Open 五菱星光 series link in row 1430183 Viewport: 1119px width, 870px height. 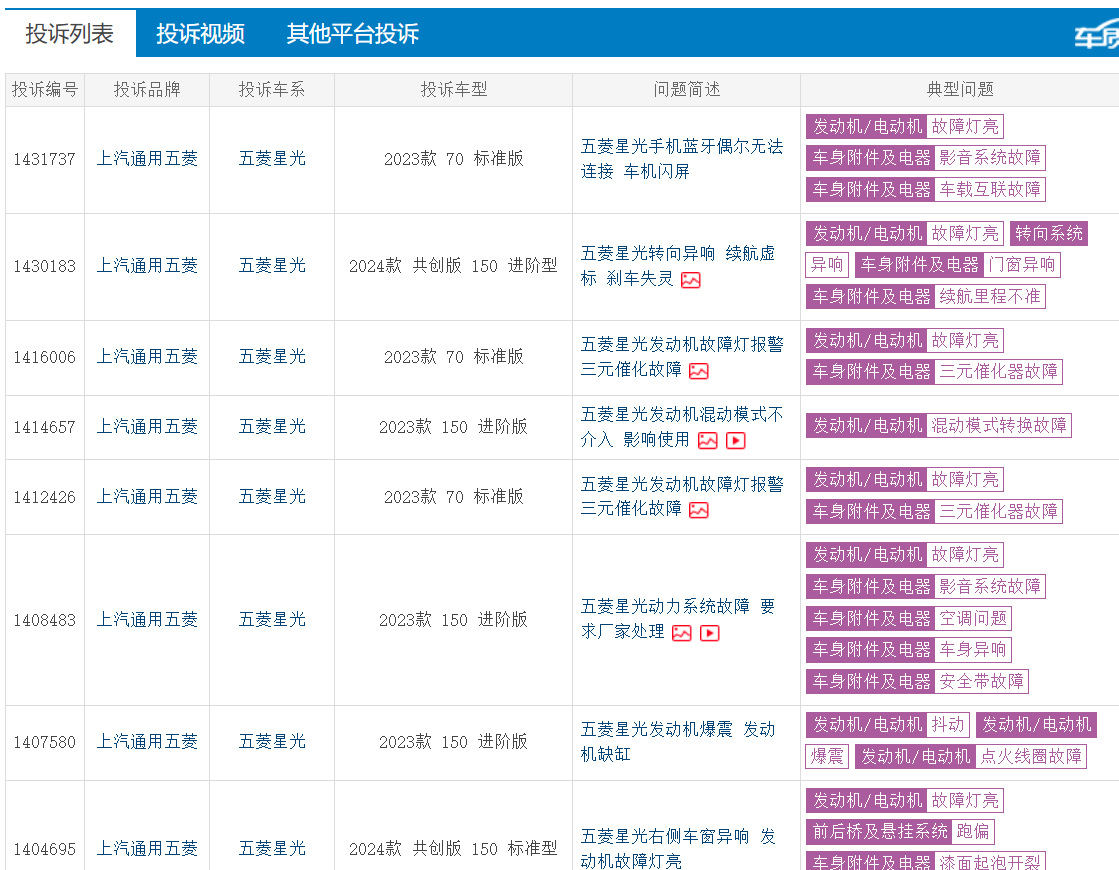click(272, 265)
